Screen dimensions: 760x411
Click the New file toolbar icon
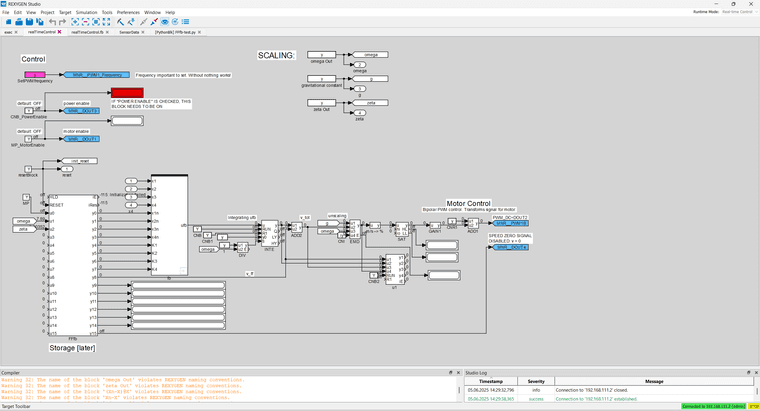[x=8, y=22]
